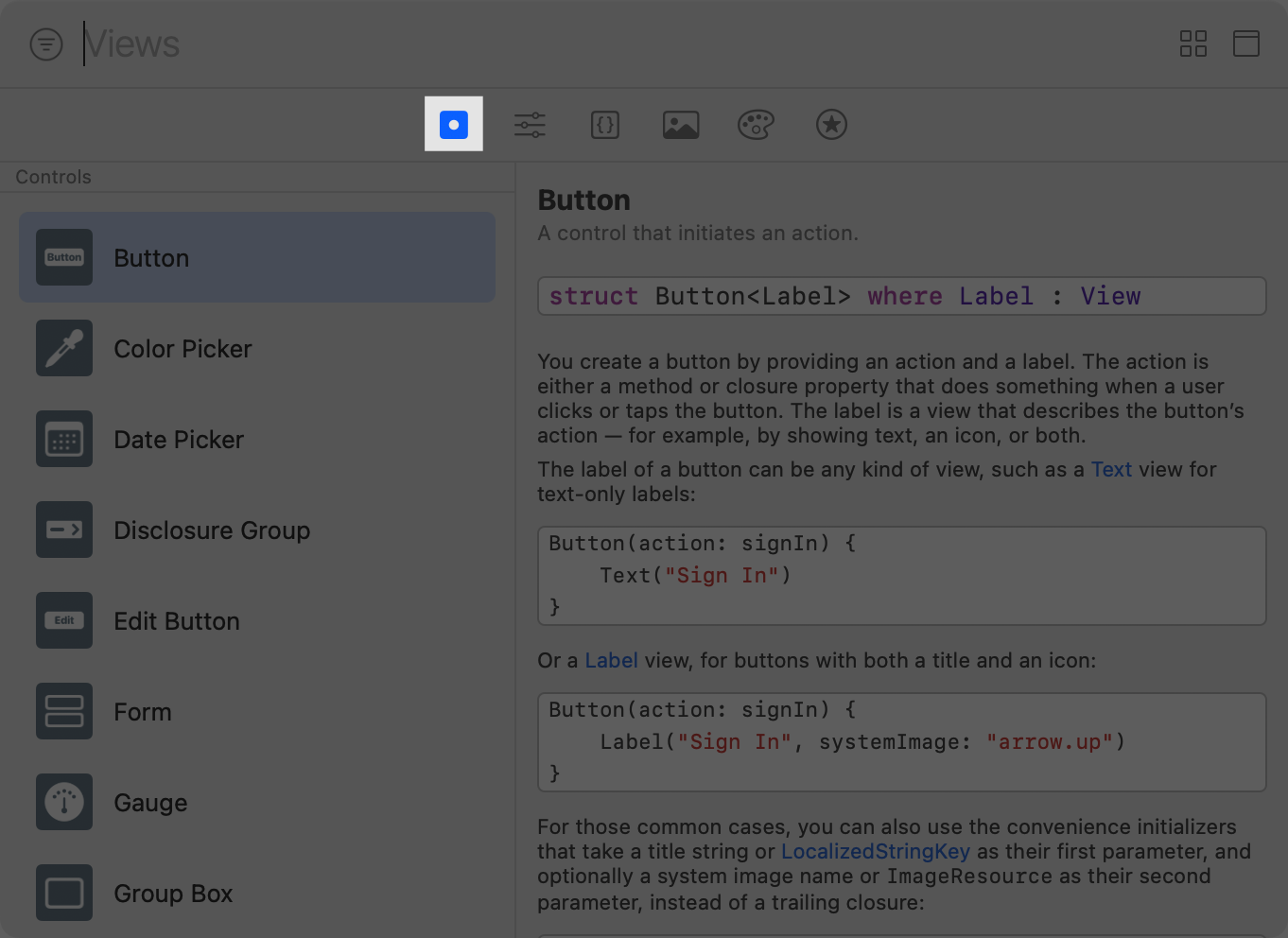Switch library to grid view
The height and width of the screenshot is (938, 1288).
click(1192, 43)
